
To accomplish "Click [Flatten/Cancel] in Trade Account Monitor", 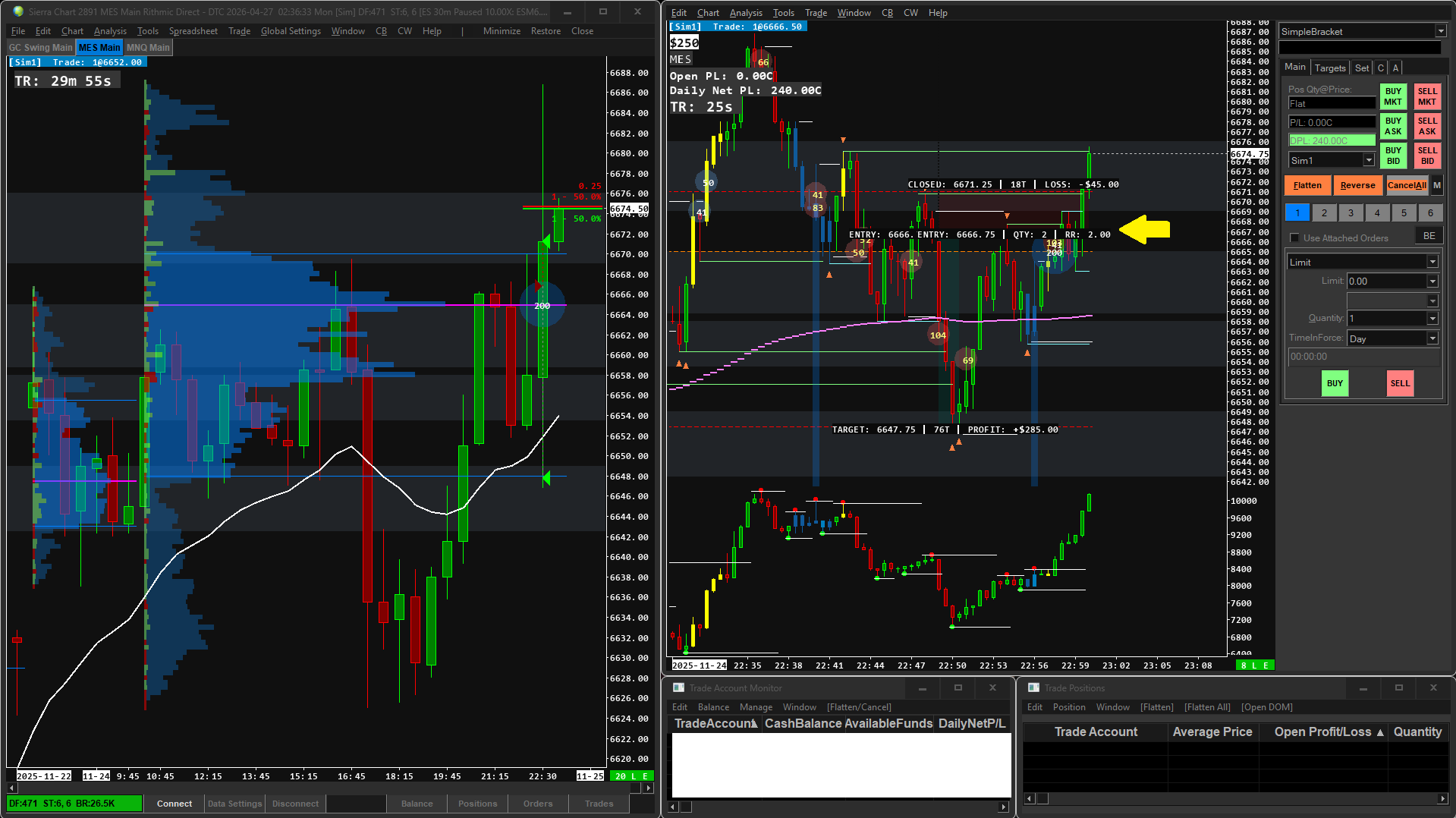I will tap(859, 707).
